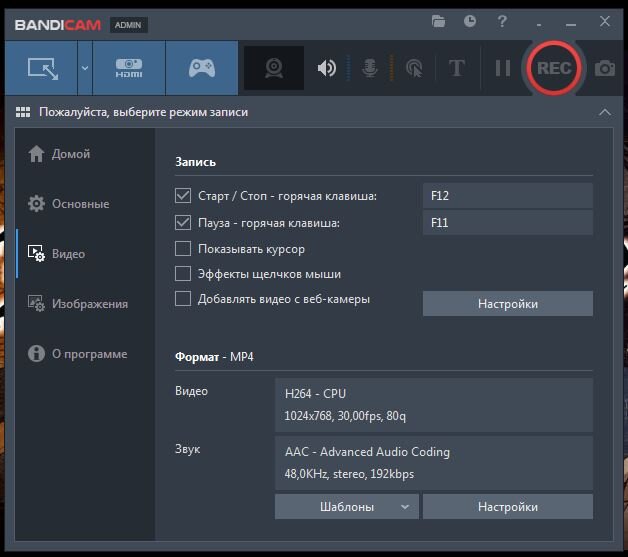628x557 pixels.
Task: Select game recording mode
Action: click(202, 68)
